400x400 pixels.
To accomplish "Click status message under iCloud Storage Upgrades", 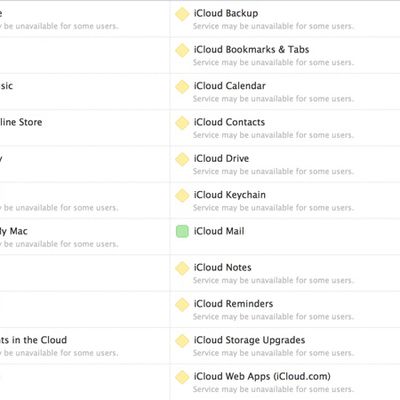I will click(273, 353).
